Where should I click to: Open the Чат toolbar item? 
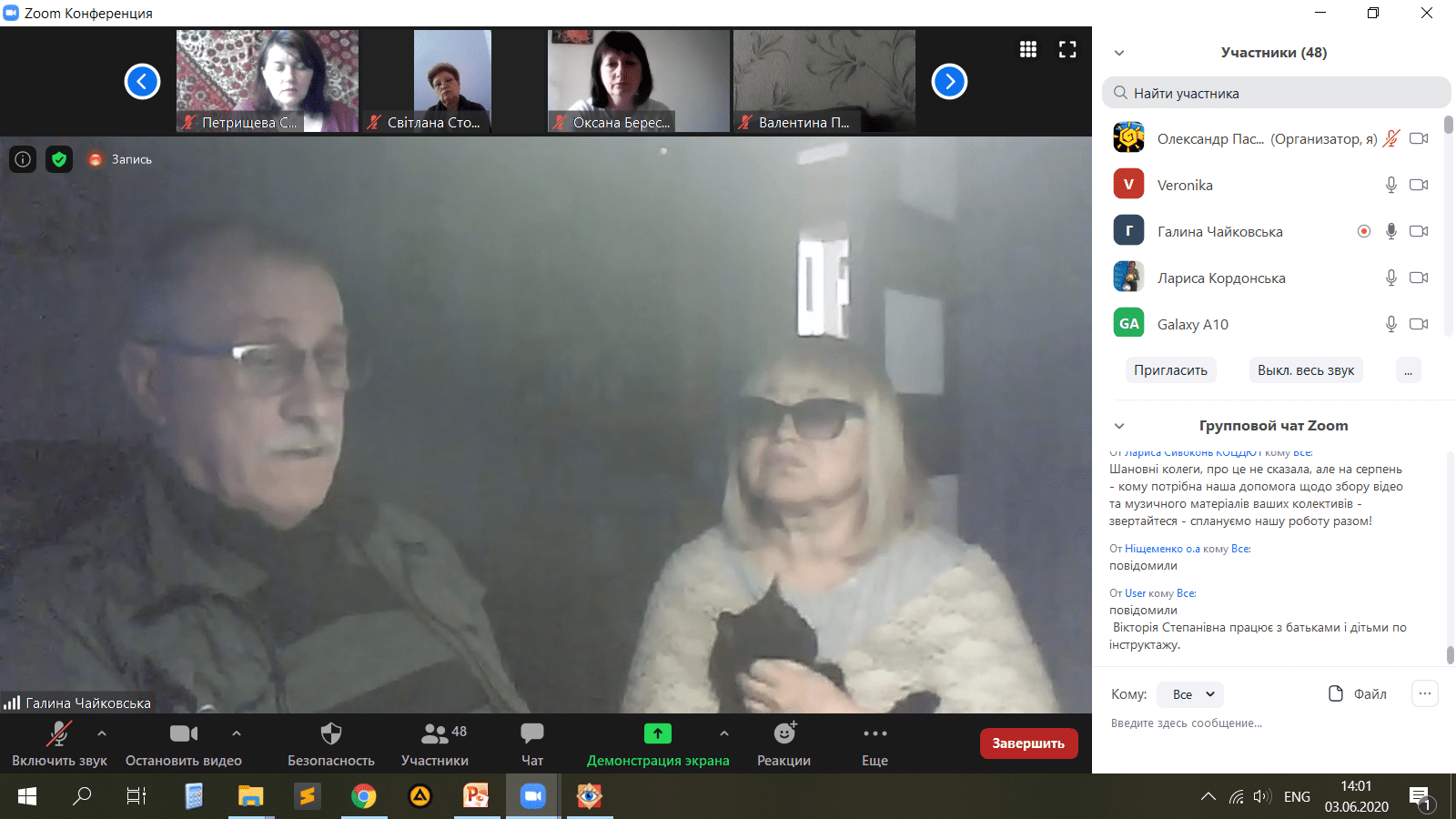pyautogui.click(x=532, y=744)
